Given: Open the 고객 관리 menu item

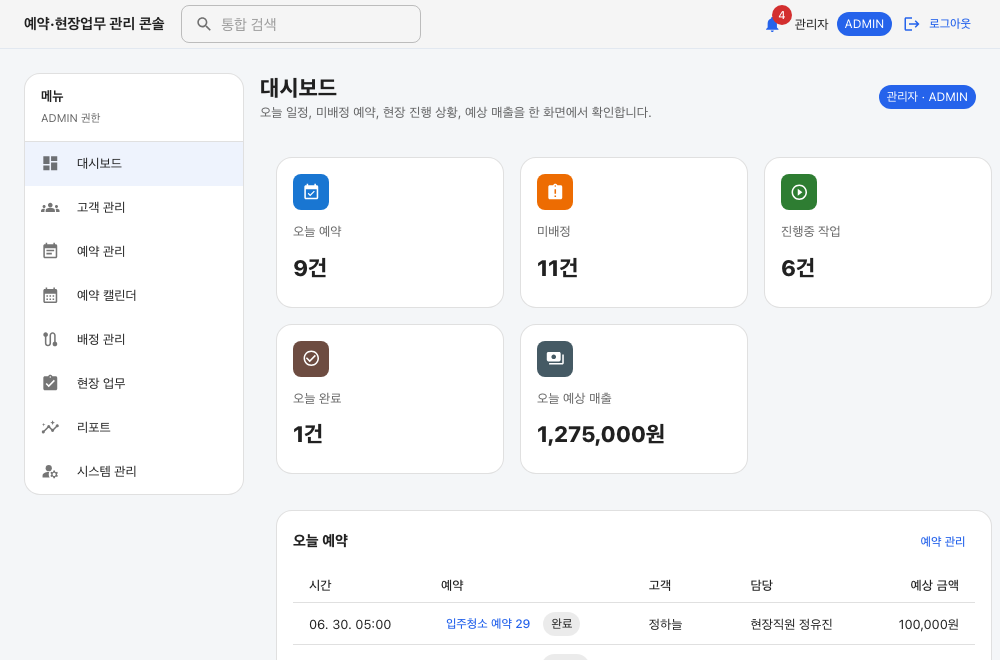Looking at the screenshot, I should point(134,207).
